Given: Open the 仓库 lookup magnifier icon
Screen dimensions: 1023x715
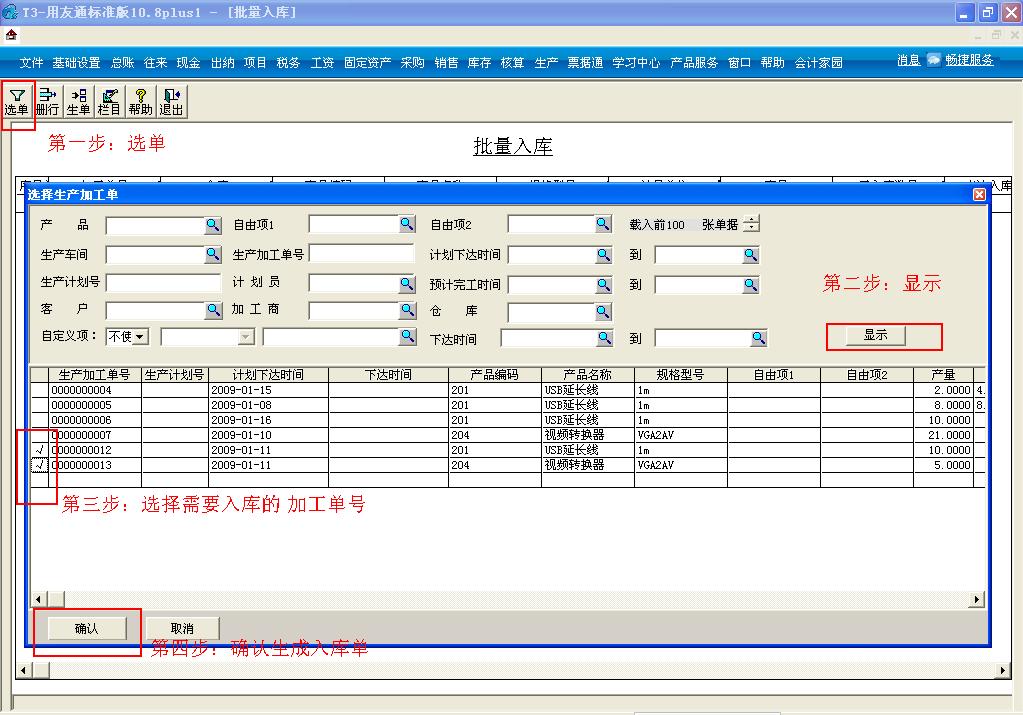Looking at the screenshot, I should [x=602, y=310].
